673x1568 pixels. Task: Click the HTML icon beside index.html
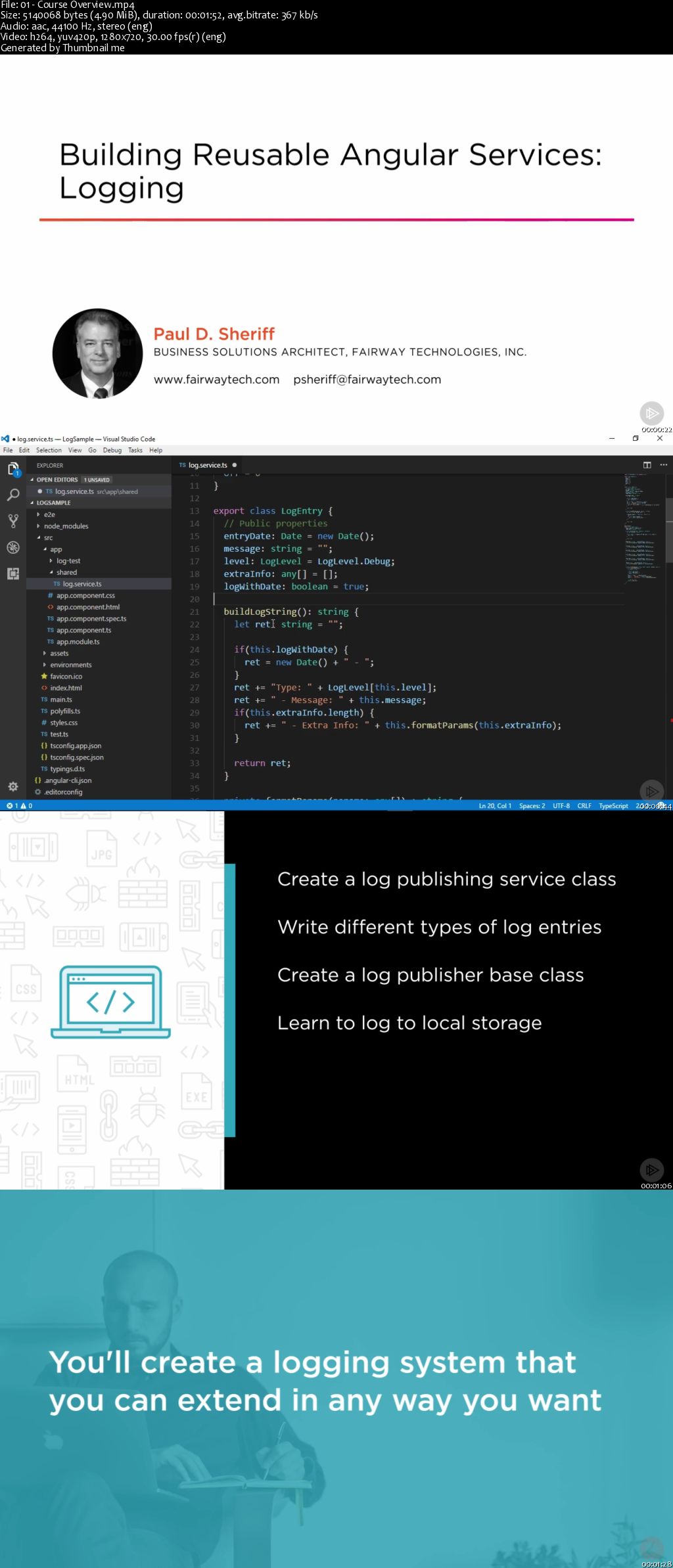(44, 688)
